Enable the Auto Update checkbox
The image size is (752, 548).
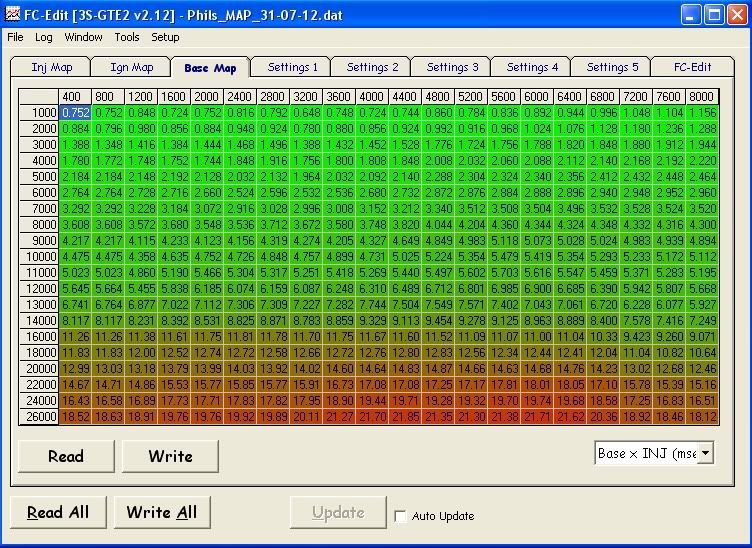tap(400, 516)
